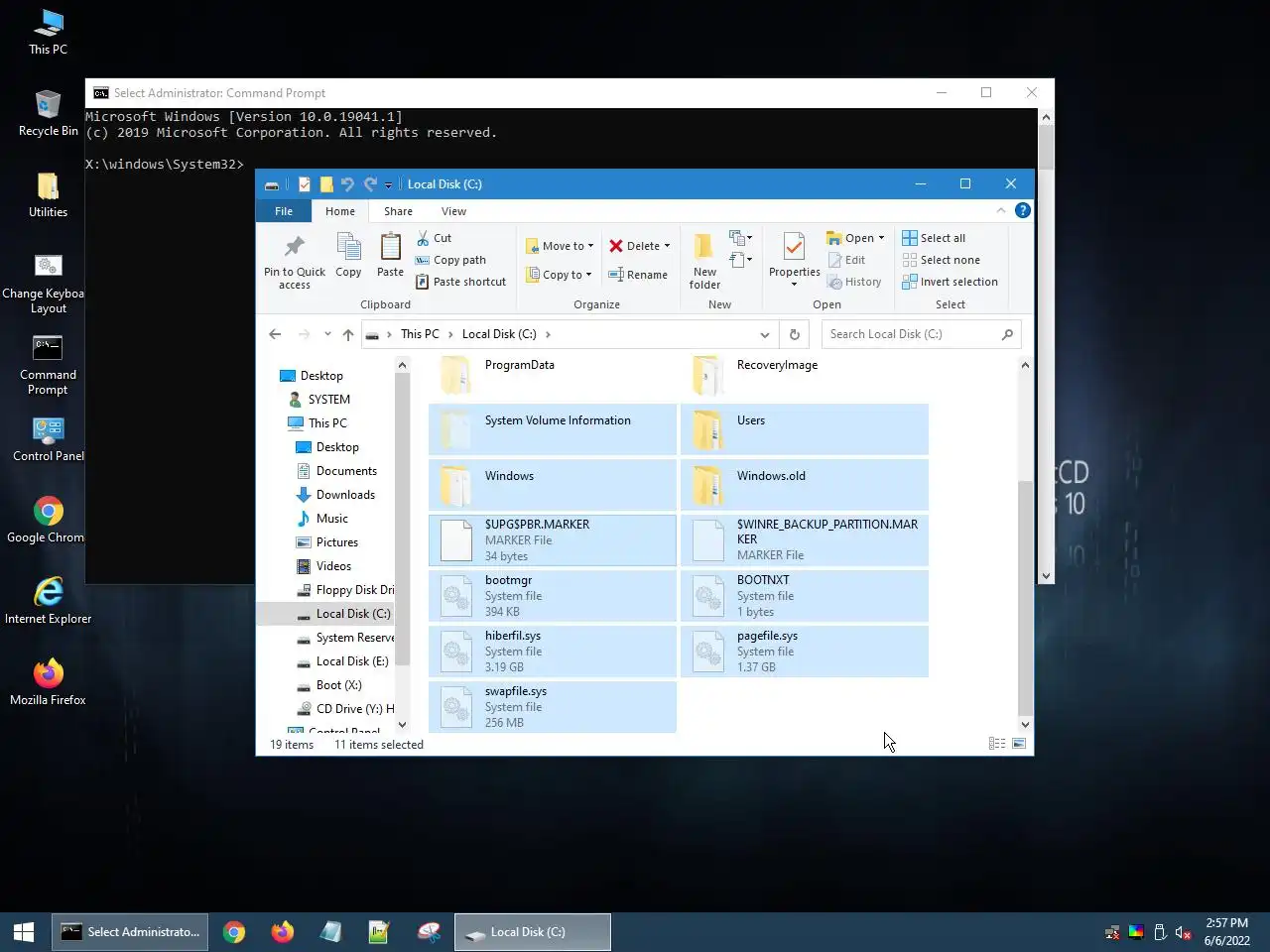Click the Local Disk (C:) taskbar button
The height and width of the screenshot is (952, 1270).
click(533, 932)
